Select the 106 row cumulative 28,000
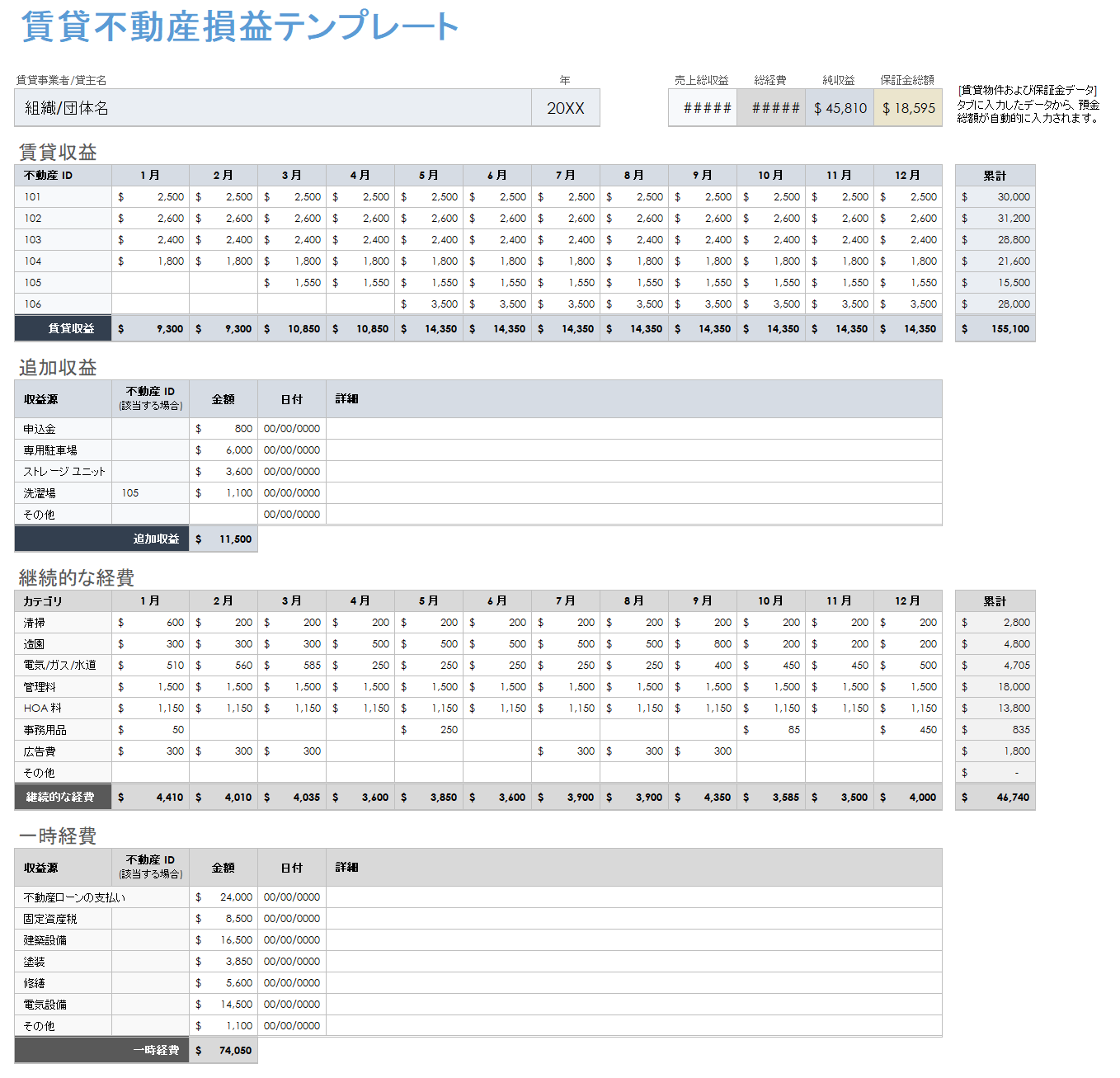The width and height of the screenshot is (1120, 1078). pos(995,304)
